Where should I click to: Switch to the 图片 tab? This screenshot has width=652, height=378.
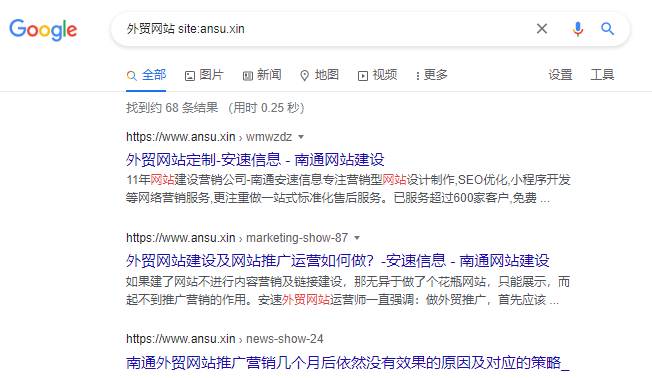pos(204,75)
